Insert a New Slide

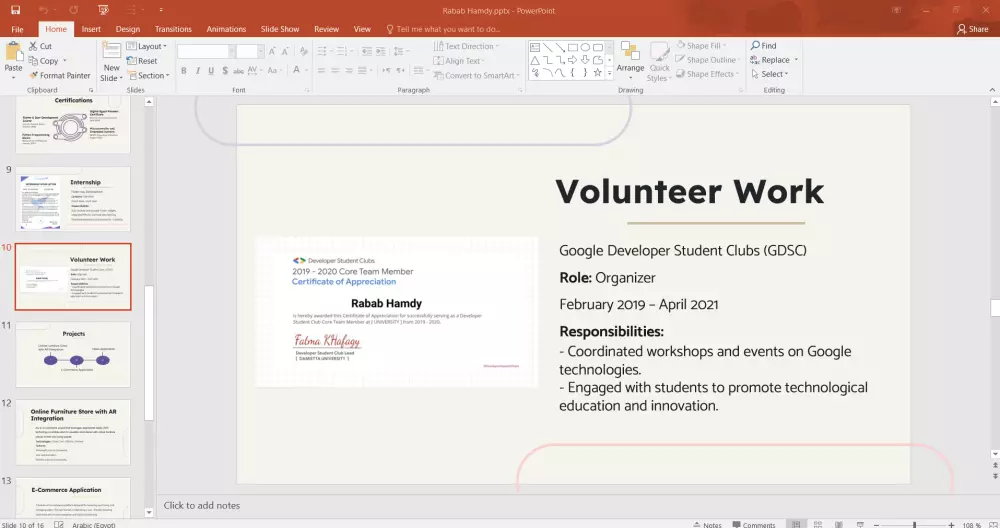[112, 61]
